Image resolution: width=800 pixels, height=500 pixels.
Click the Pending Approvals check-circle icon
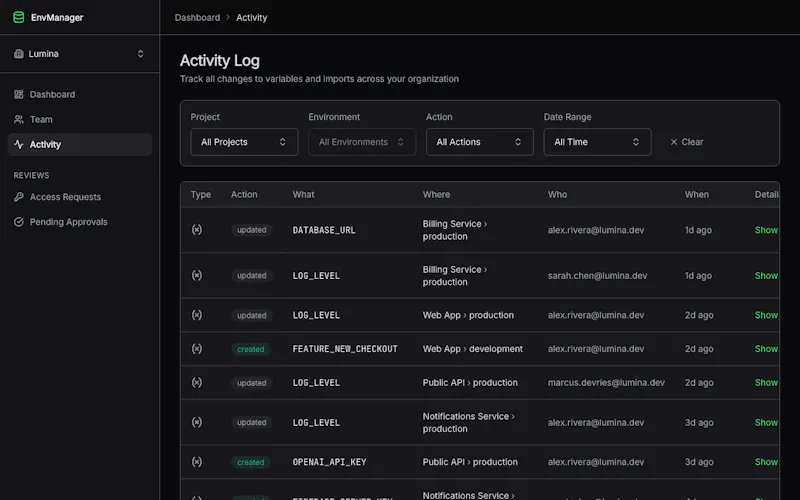(x=19, y=222)
